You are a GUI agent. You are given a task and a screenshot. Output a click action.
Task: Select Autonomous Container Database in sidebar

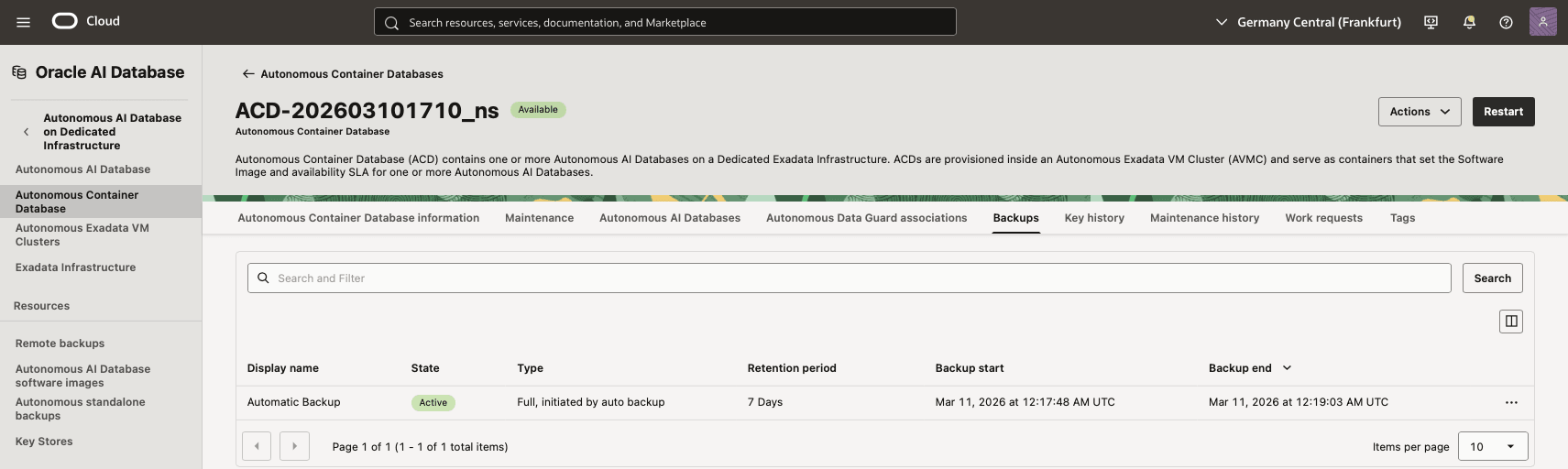click(x=101, y=202)
